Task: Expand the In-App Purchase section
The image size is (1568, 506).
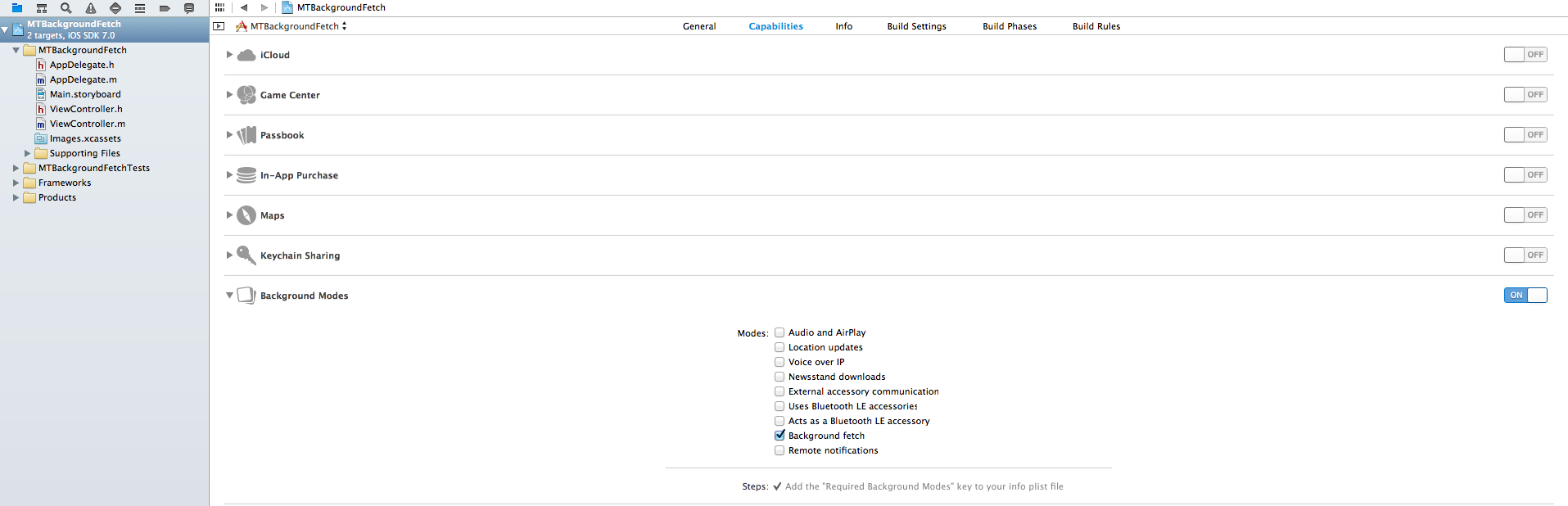Action: (x=229, y=175)
